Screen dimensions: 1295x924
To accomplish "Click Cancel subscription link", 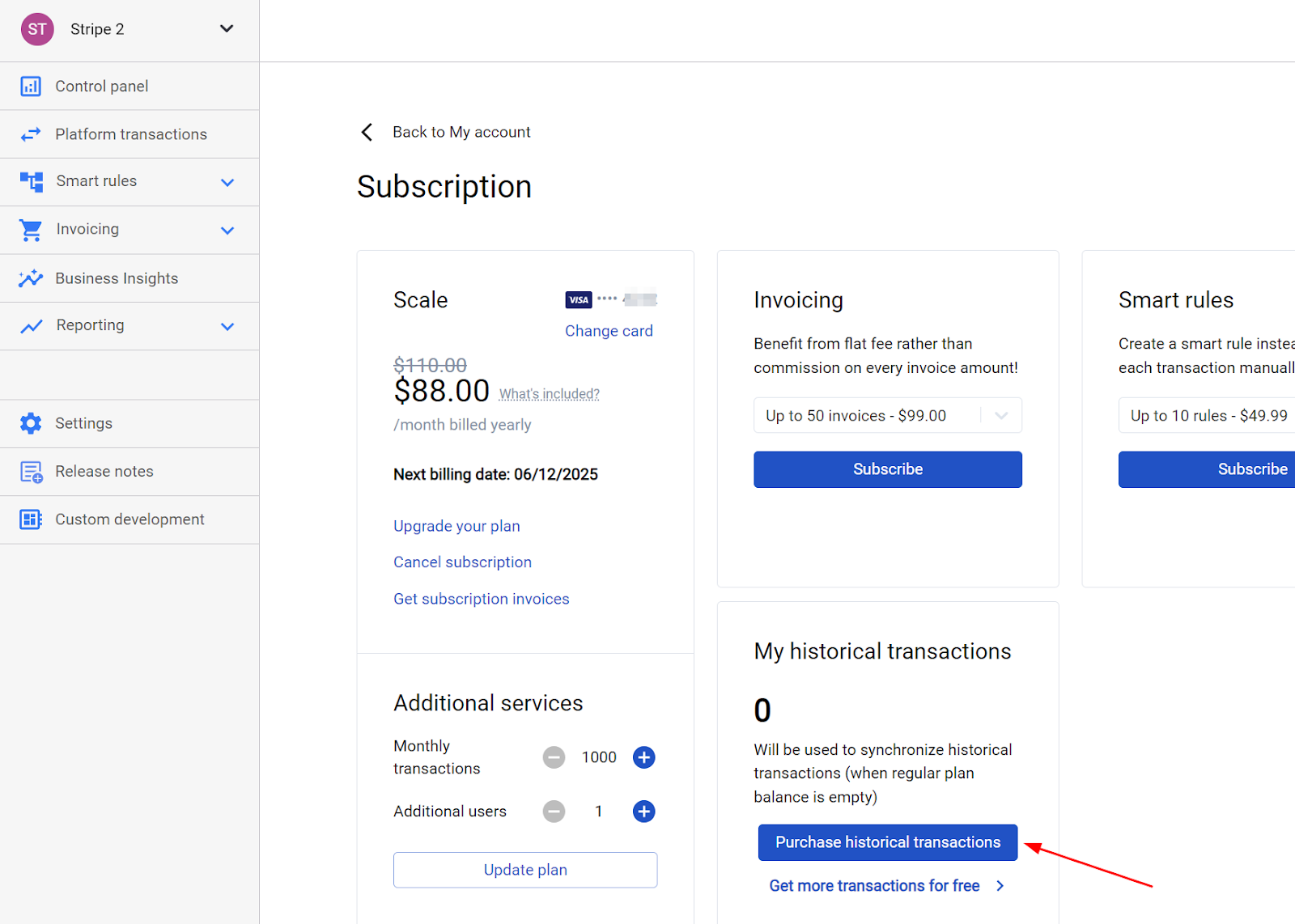I will click(x=462, y=562).
